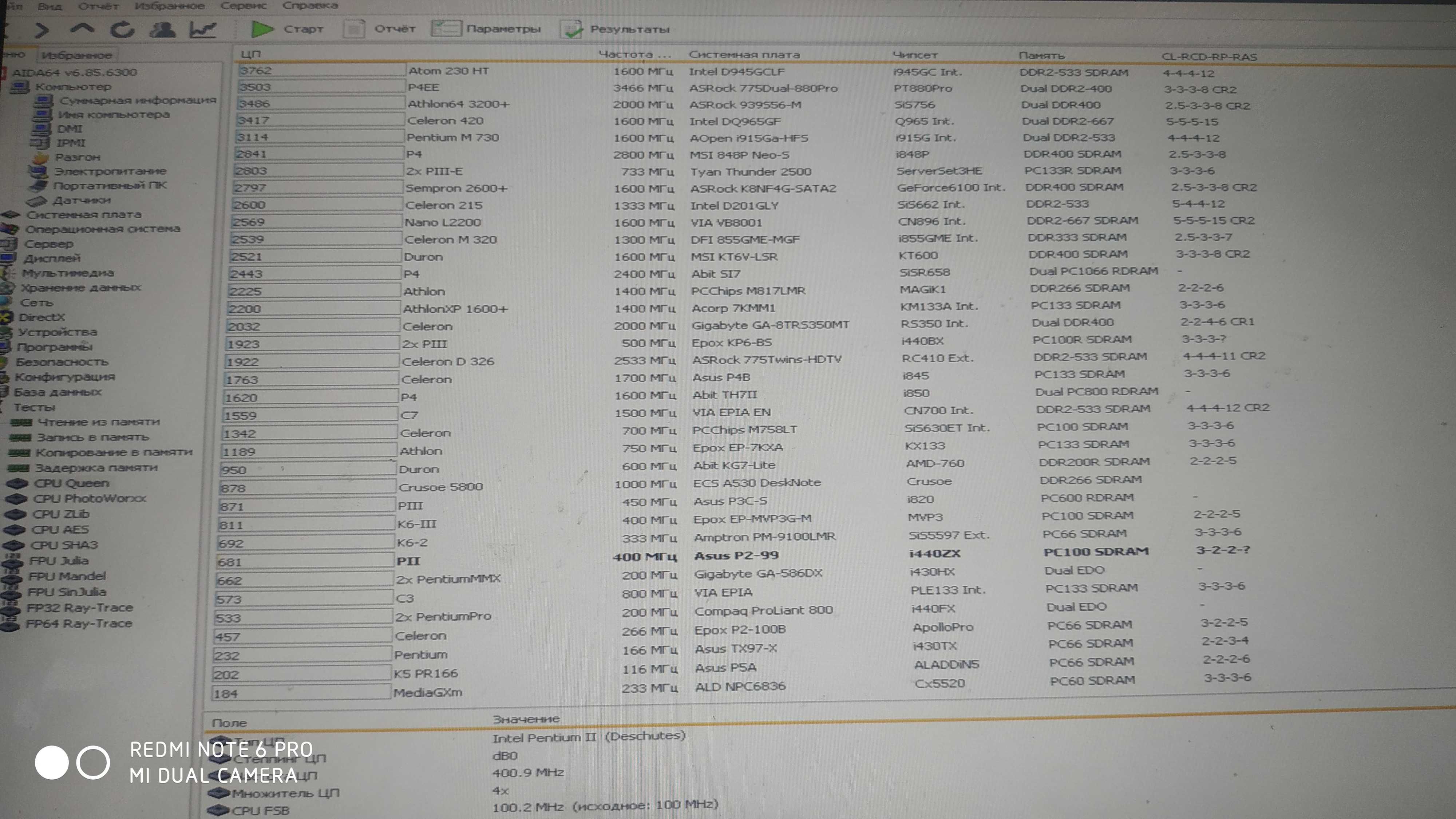Select DirectX in the tree
Image resolution: width=1456 pixels, height=819 pixels.
point(42,317)
